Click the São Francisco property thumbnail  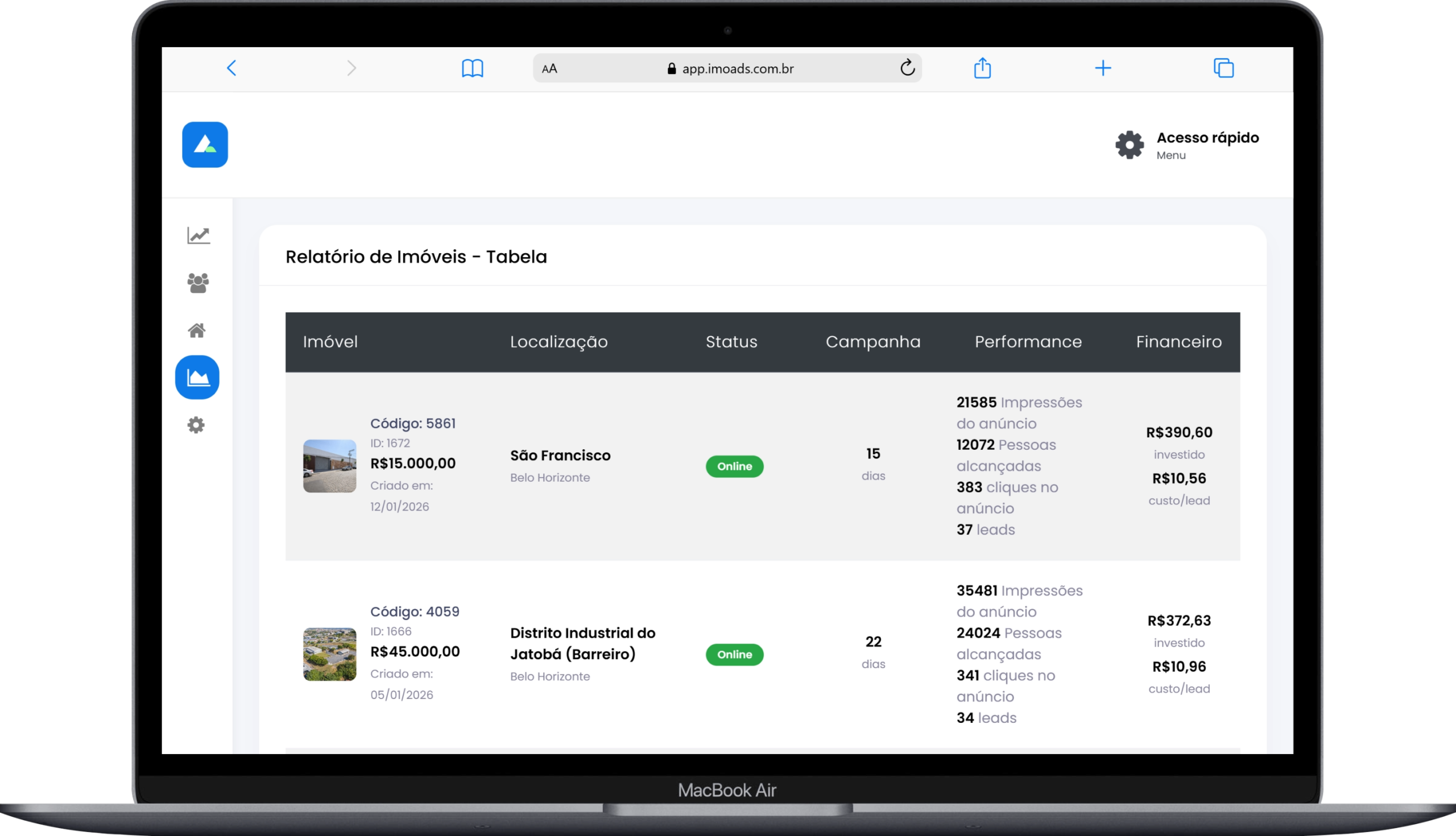[x=329, y=466]
